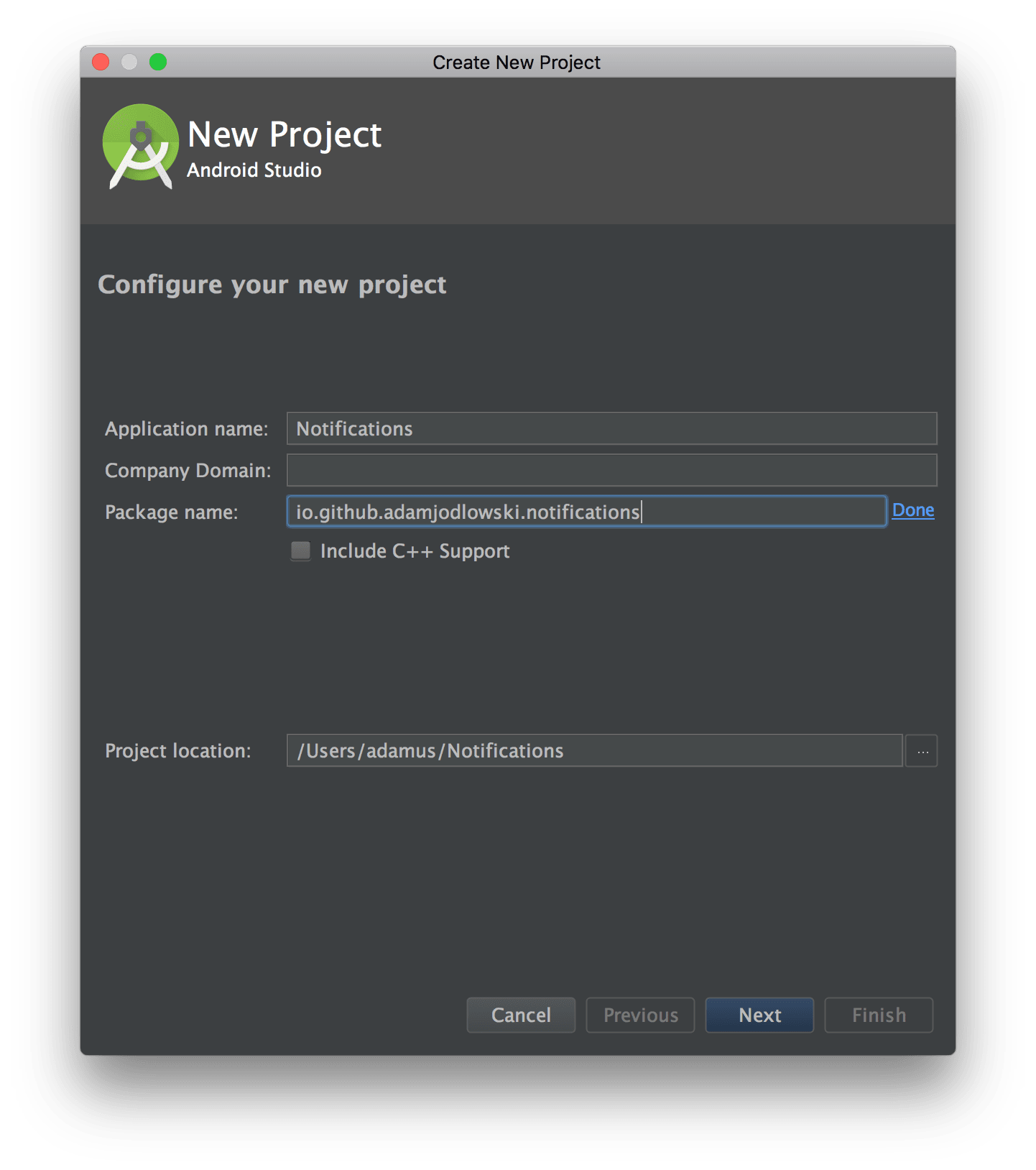Enable the Include C++ Support checkbox

(300, 551)
